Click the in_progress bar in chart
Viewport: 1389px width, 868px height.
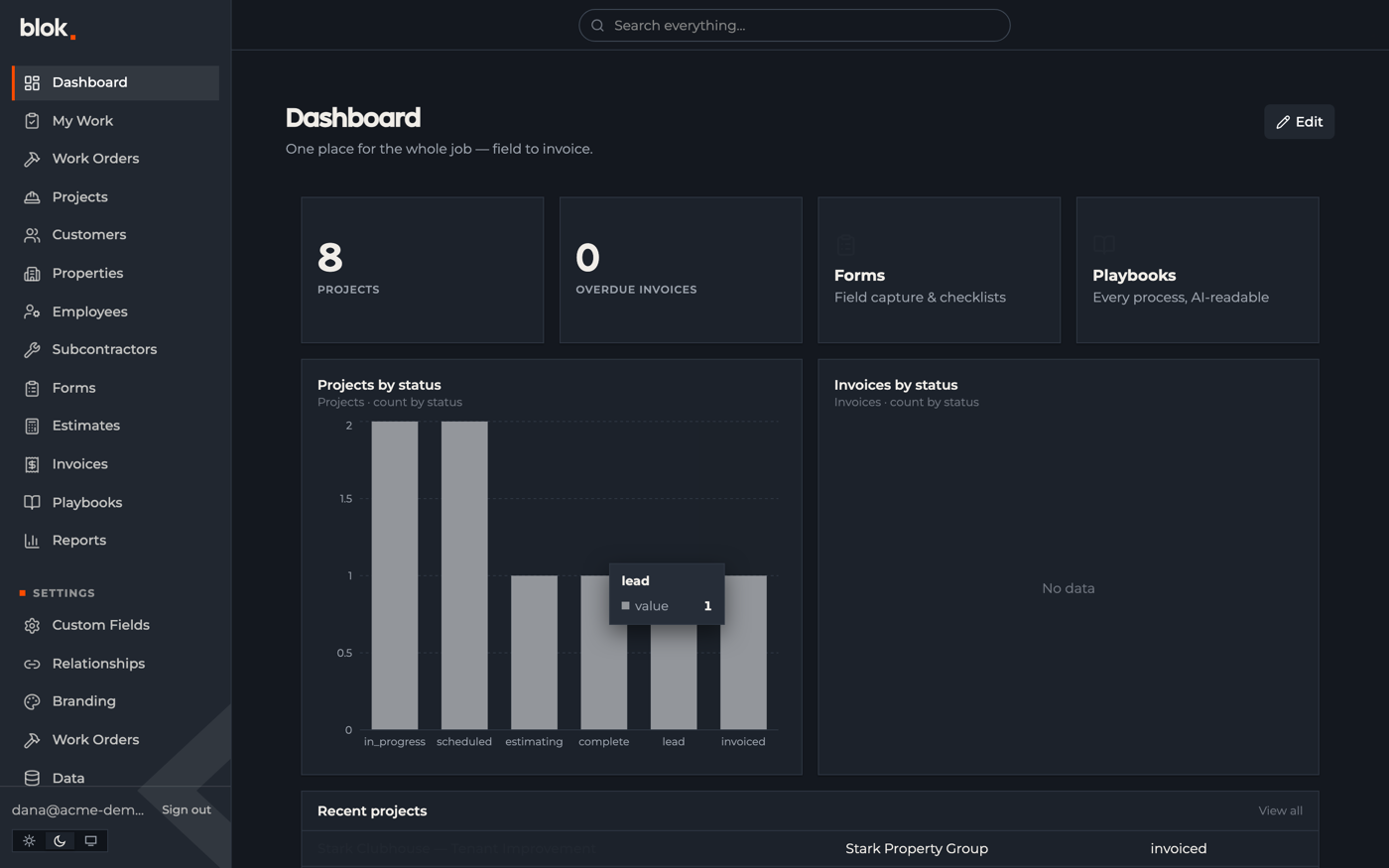(x=395, y=575)
